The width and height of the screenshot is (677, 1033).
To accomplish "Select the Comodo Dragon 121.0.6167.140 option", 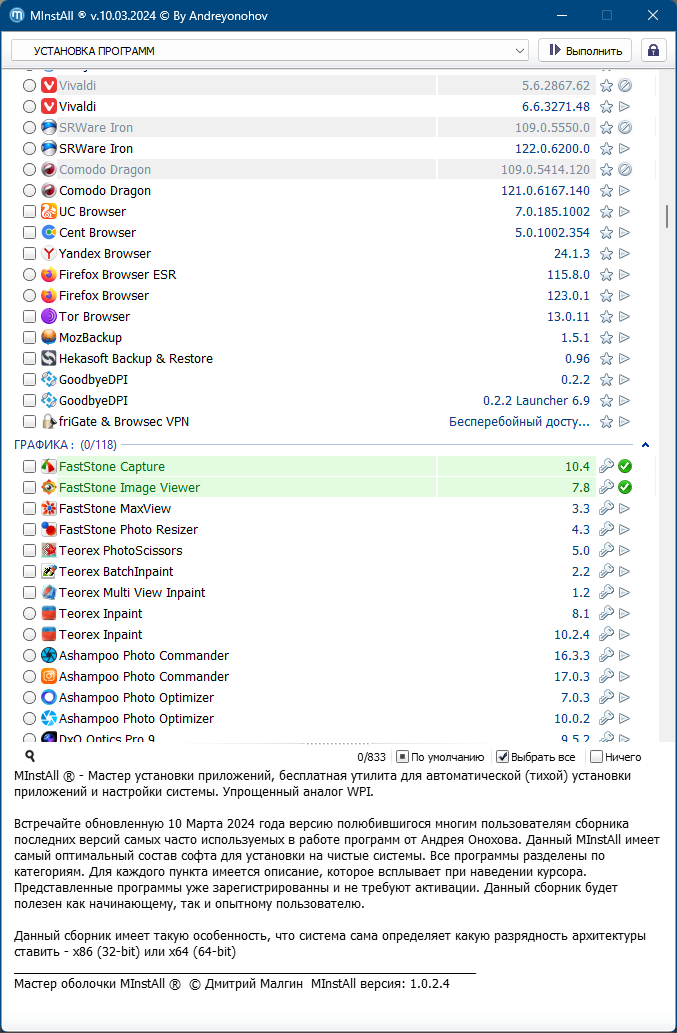I will (x=29, y=191).
